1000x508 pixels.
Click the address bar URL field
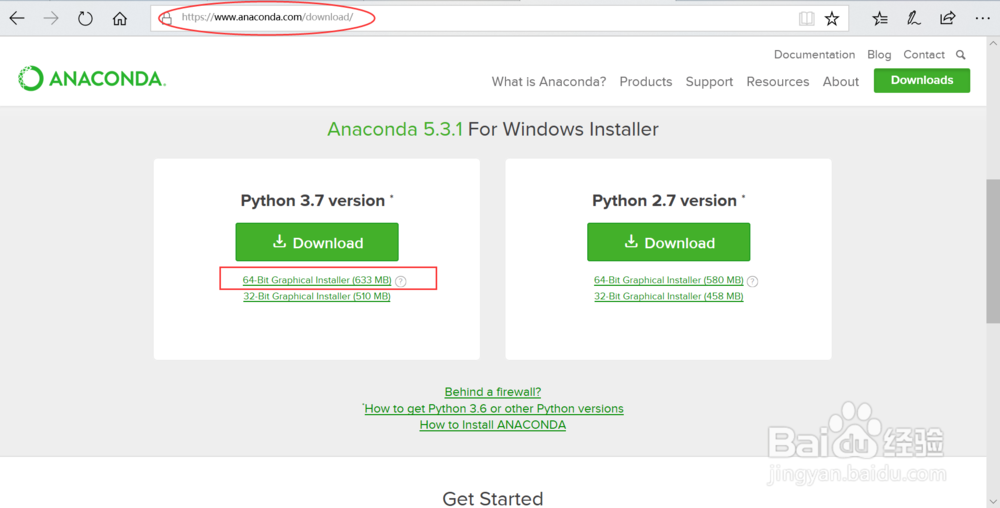coord(400,18)
